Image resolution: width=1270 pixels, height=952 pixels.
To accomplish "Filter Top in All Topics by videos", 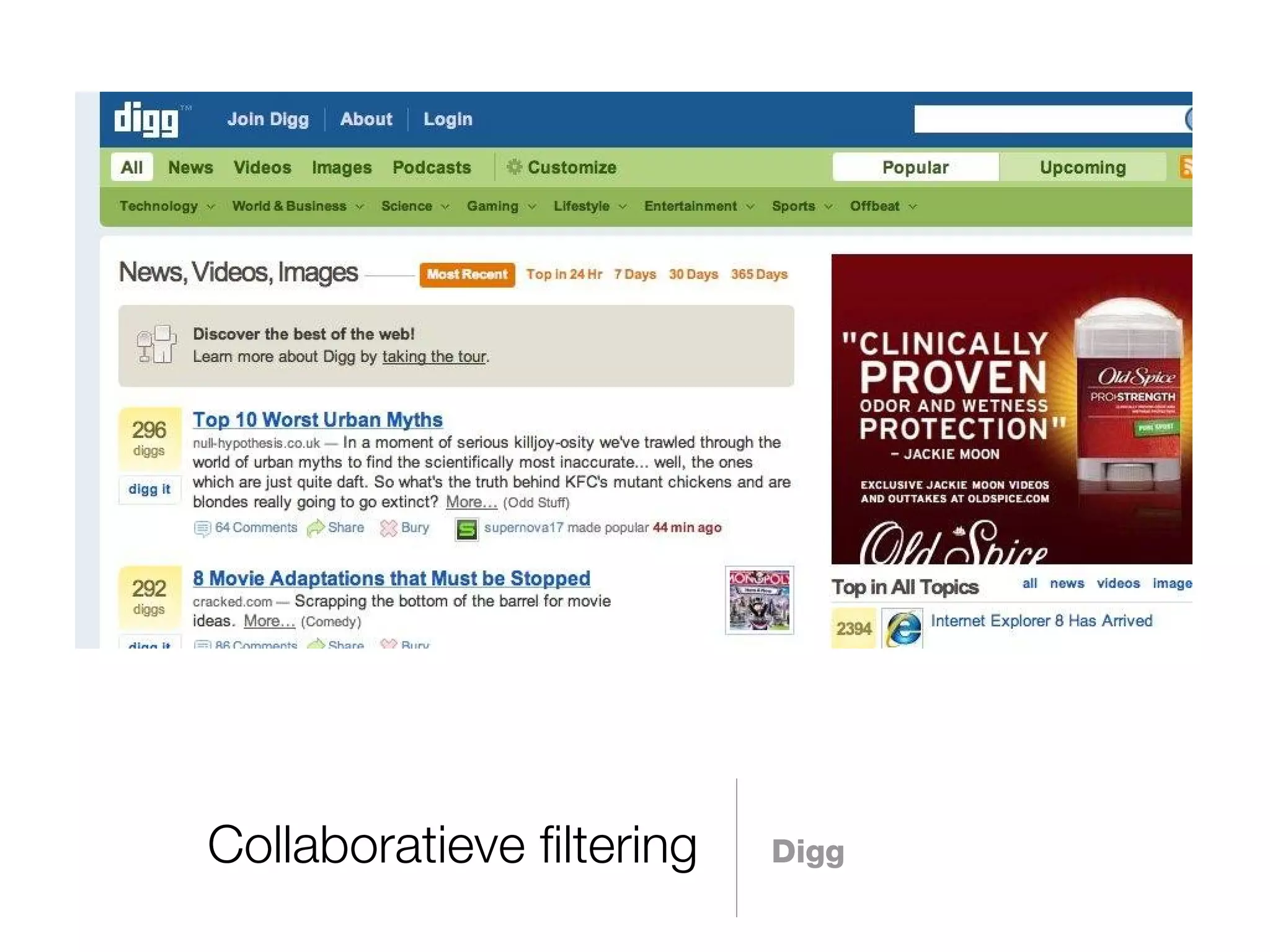I will (1118, 583).
